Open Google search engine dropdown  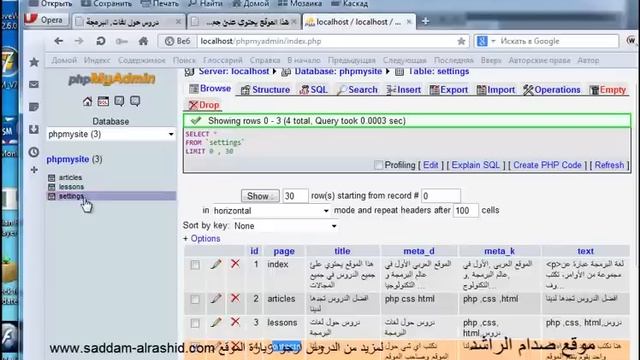click(486, 41)
